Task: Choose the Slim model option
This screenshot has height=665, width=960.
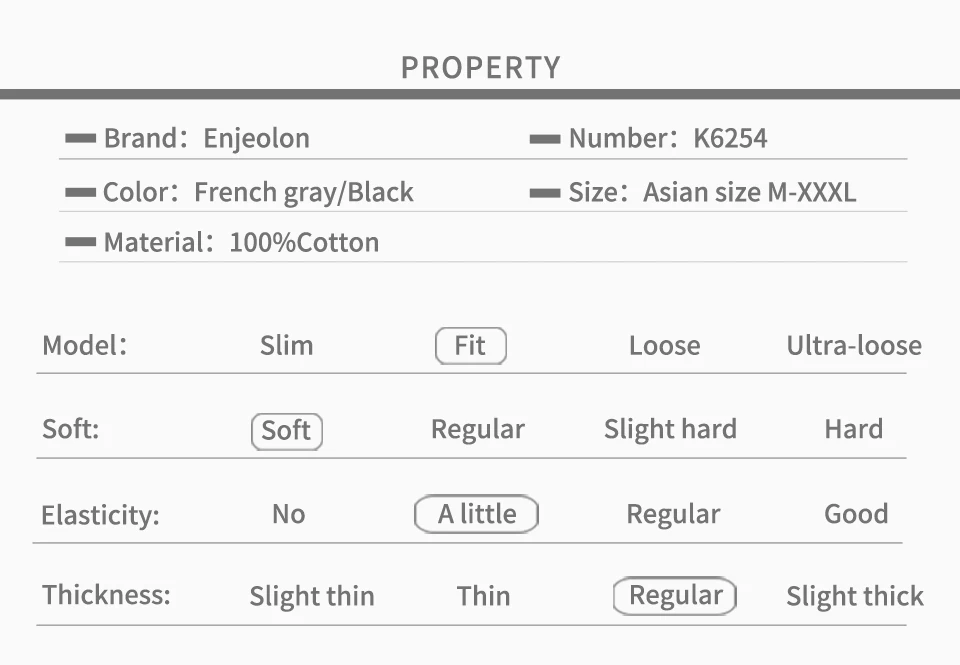Action: click(287, 346)
